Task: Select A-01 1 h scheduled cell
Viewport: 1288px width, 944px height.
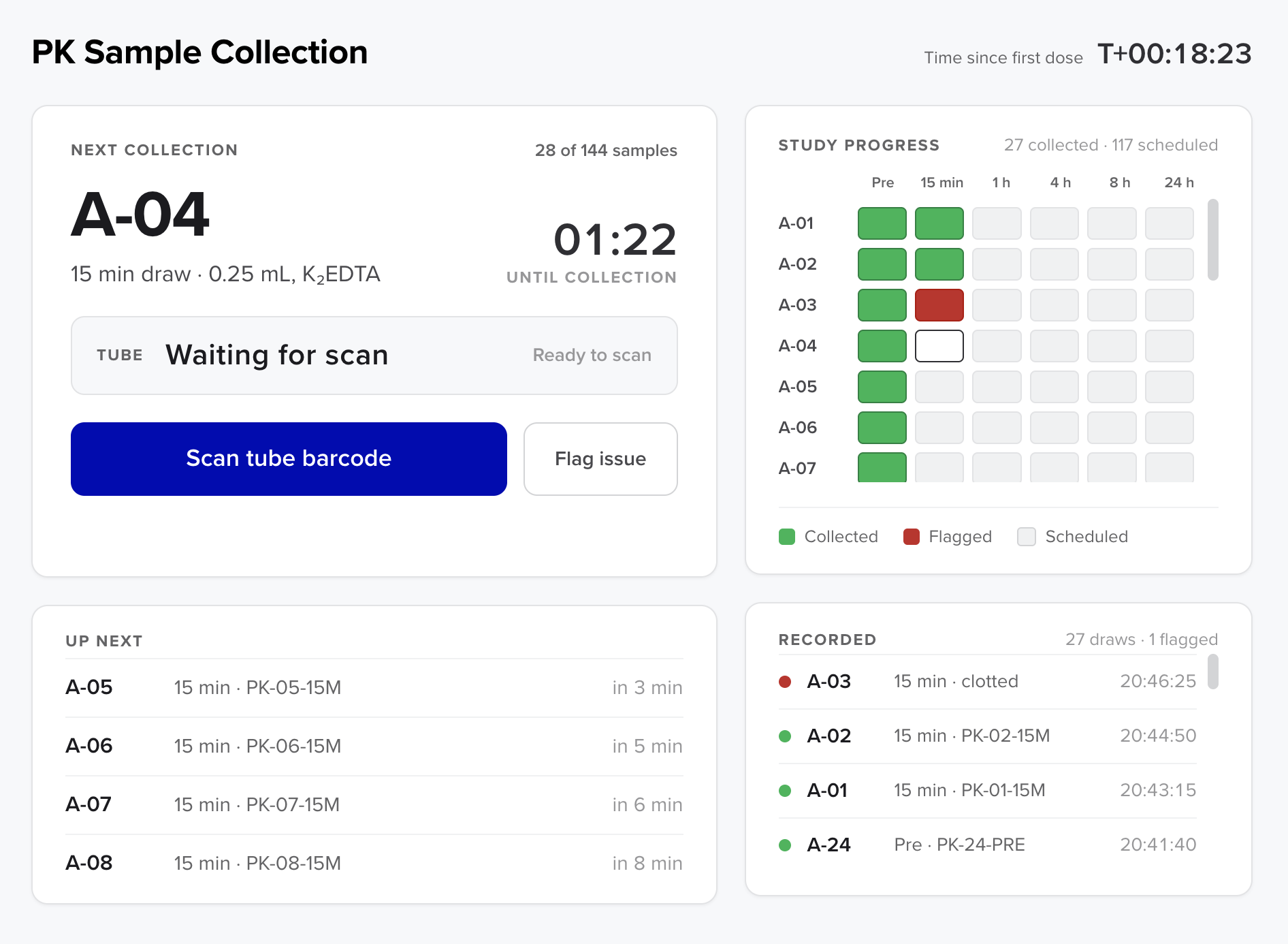Action: pyautogui.click(x=997, y=223)
